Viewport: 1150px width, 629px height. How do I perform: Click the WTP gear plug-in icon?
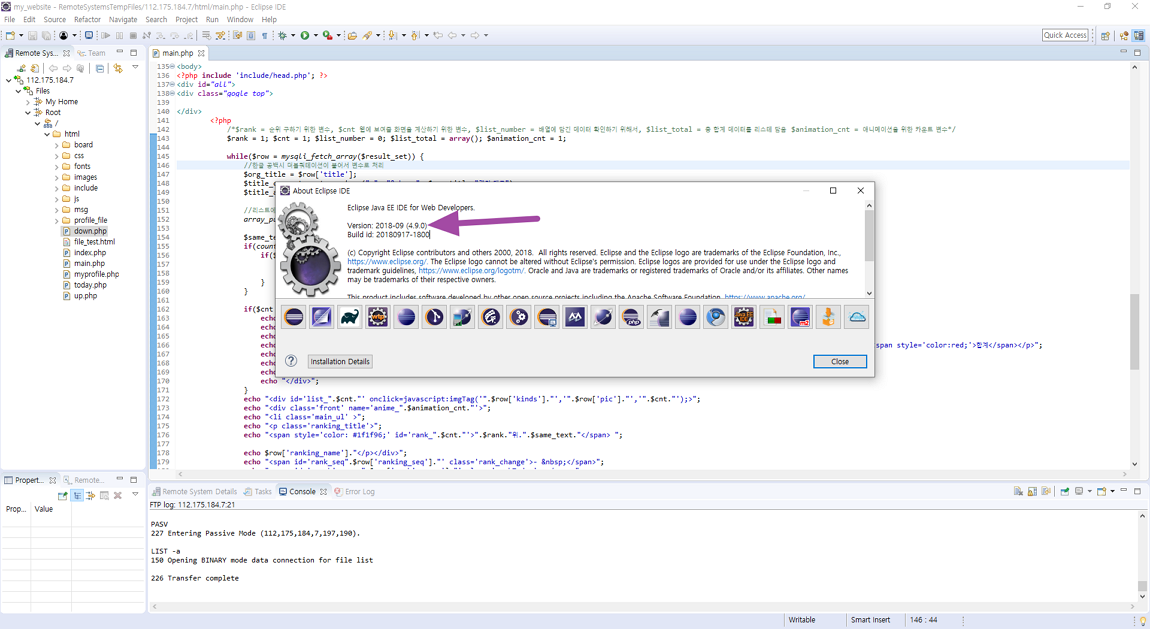tap(378, 317)
